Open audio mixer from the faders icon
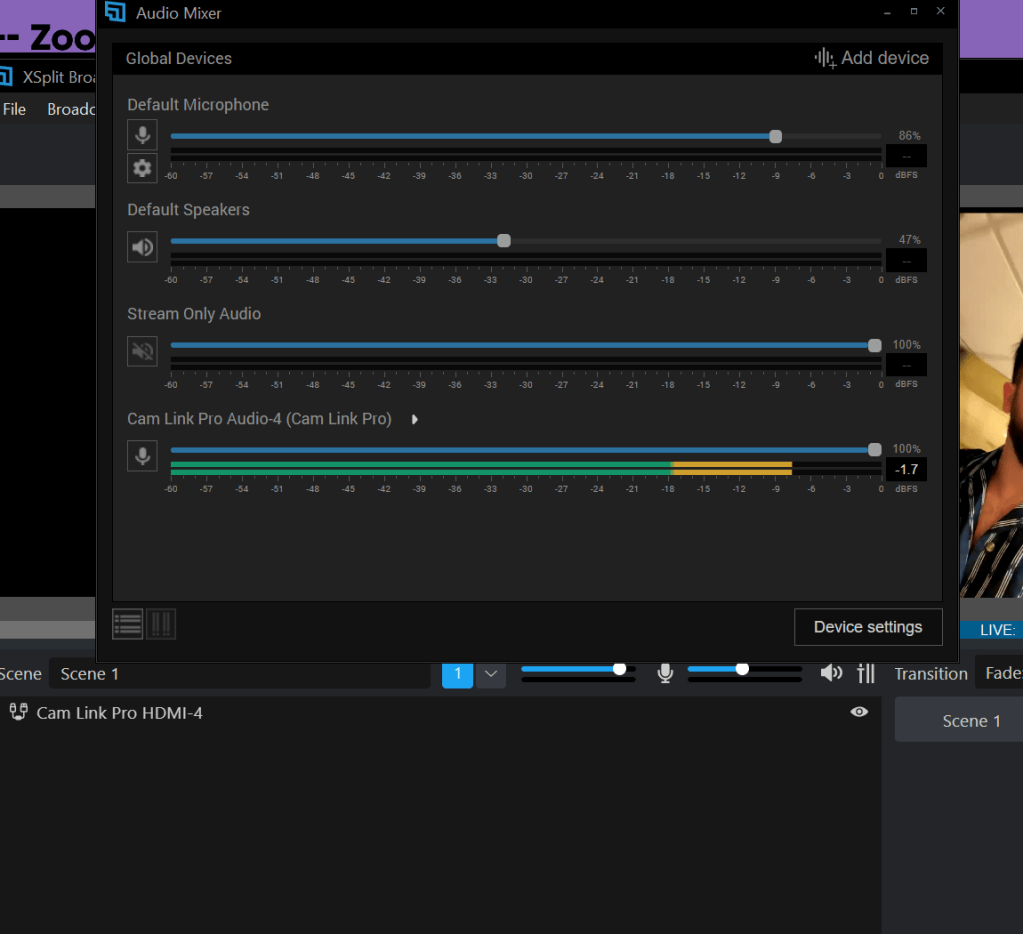 tap(866, 673)
